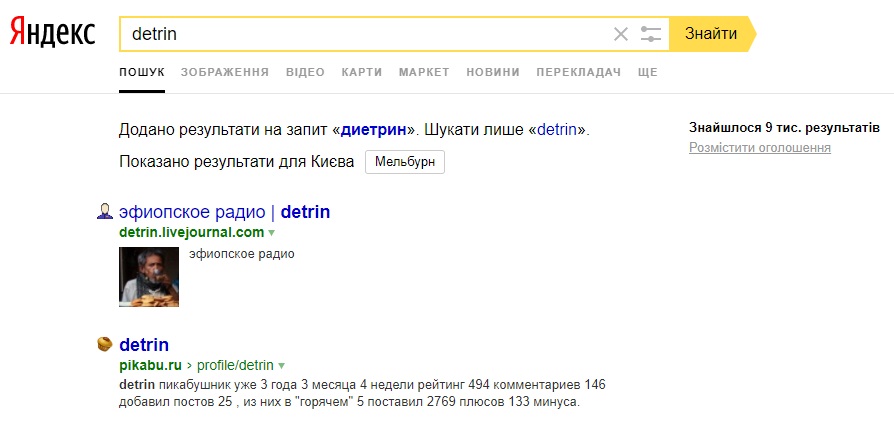Open Розмістити оголошення link

(759, 148)
